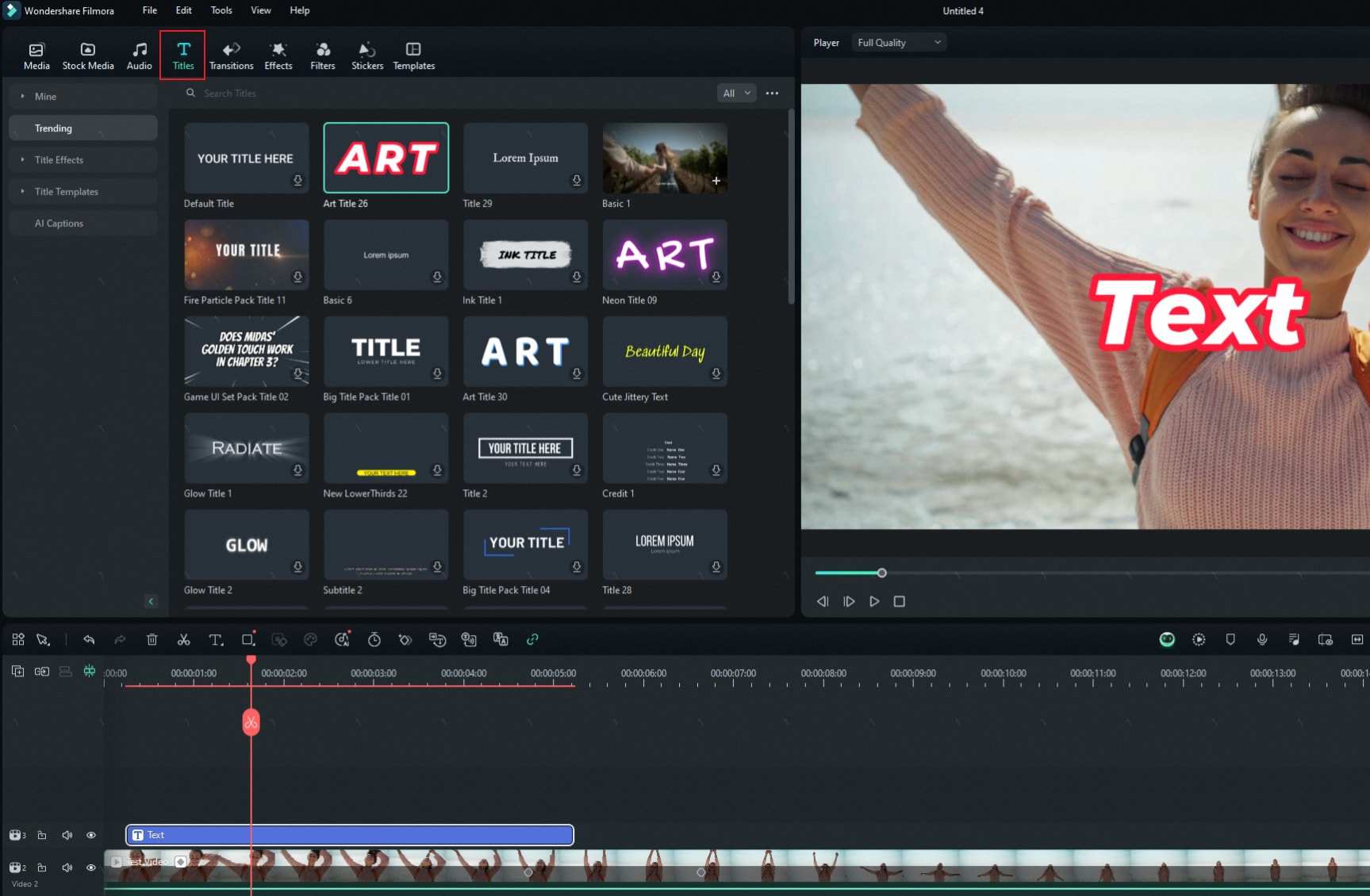The width and height of the screenshot is (1370, 896).
Task: Add new track icon in timeline
Action: pyautogui.click(x=17, y=671)
